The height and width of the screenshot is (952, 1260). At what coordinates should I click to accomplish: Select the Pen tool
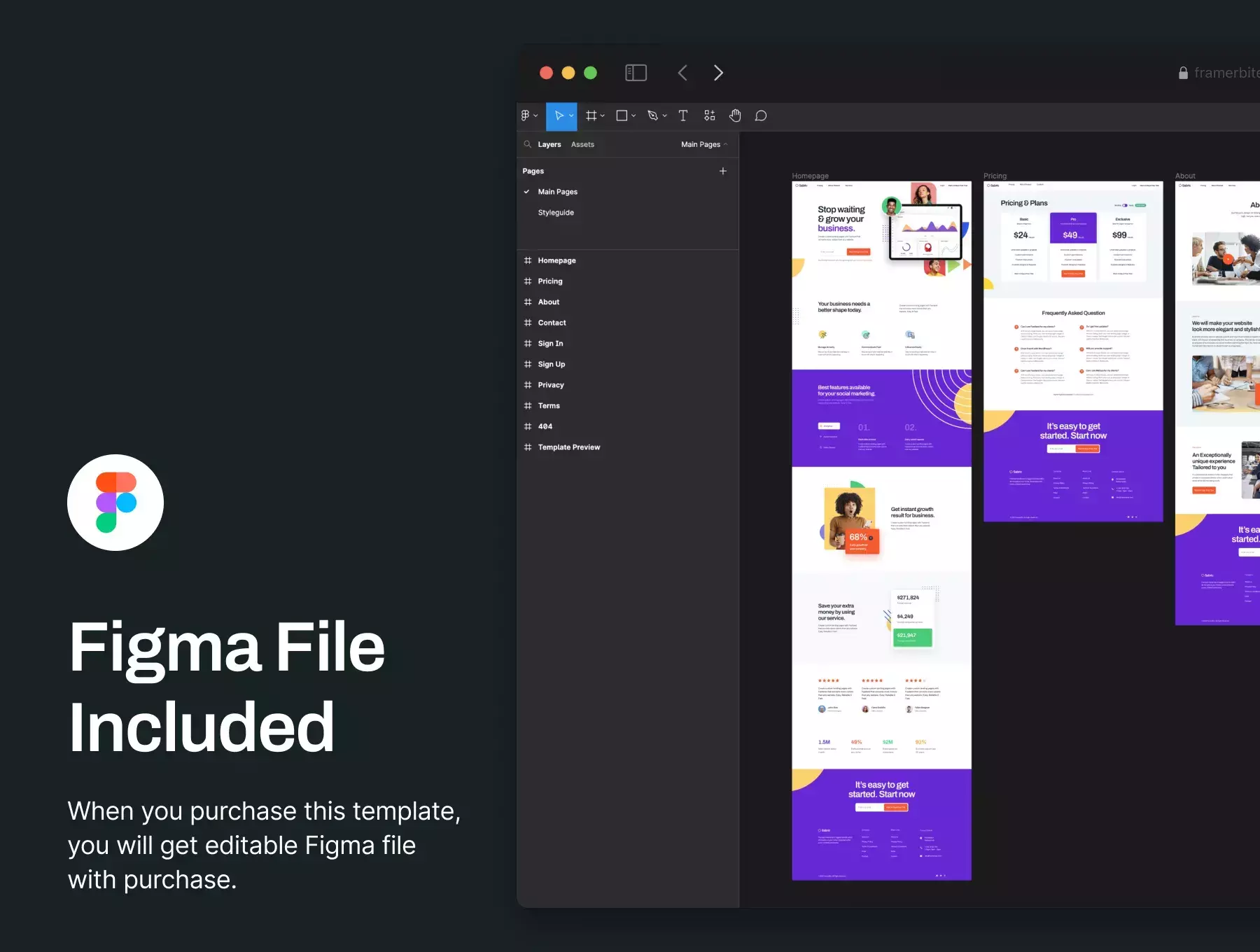point(652,116)
